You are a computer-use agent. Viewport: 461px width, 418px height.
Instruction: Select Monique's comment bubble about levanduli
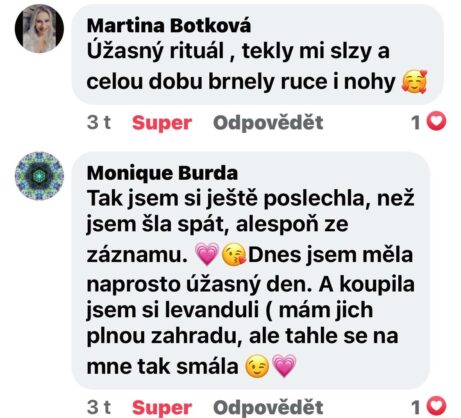click(251, 270)
